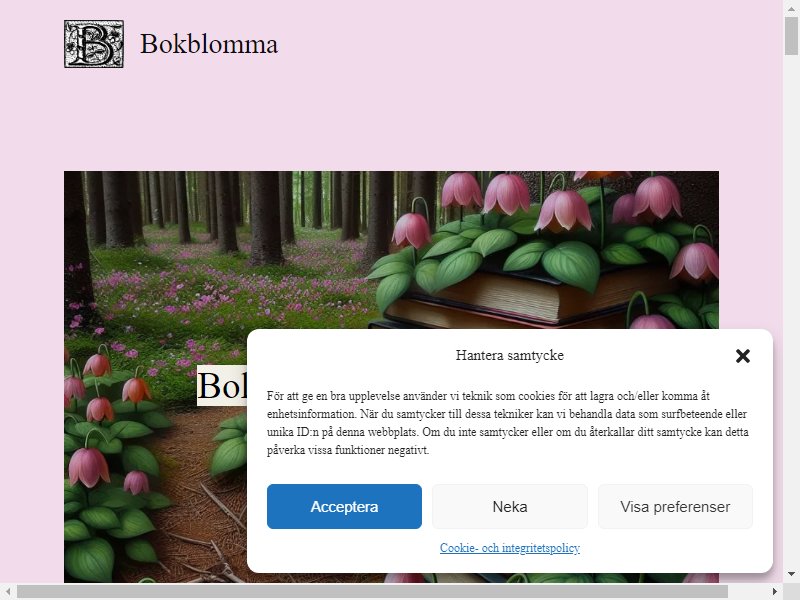
Task: Close the Hantera samtycke cookie dialog
Action: point(743,356)
